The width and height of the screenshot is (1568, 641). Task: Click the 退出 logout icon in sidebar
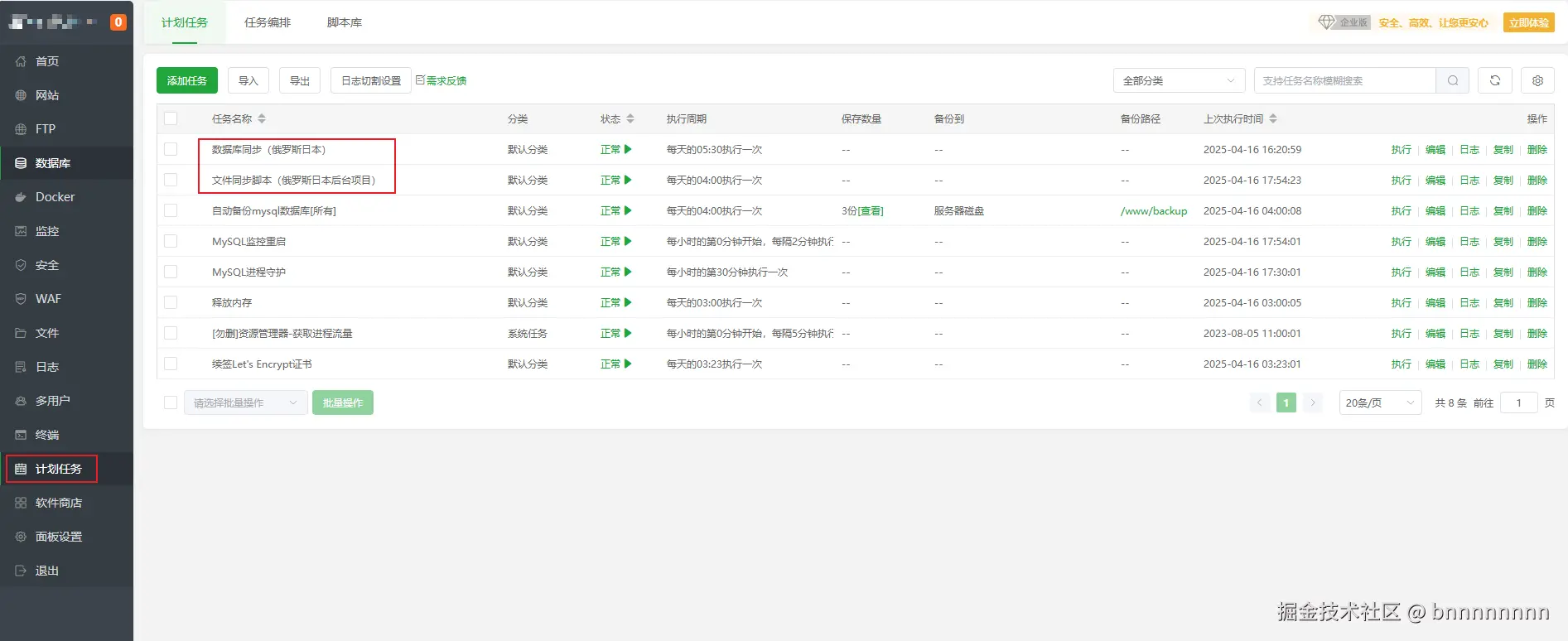[x=21, y=571]
